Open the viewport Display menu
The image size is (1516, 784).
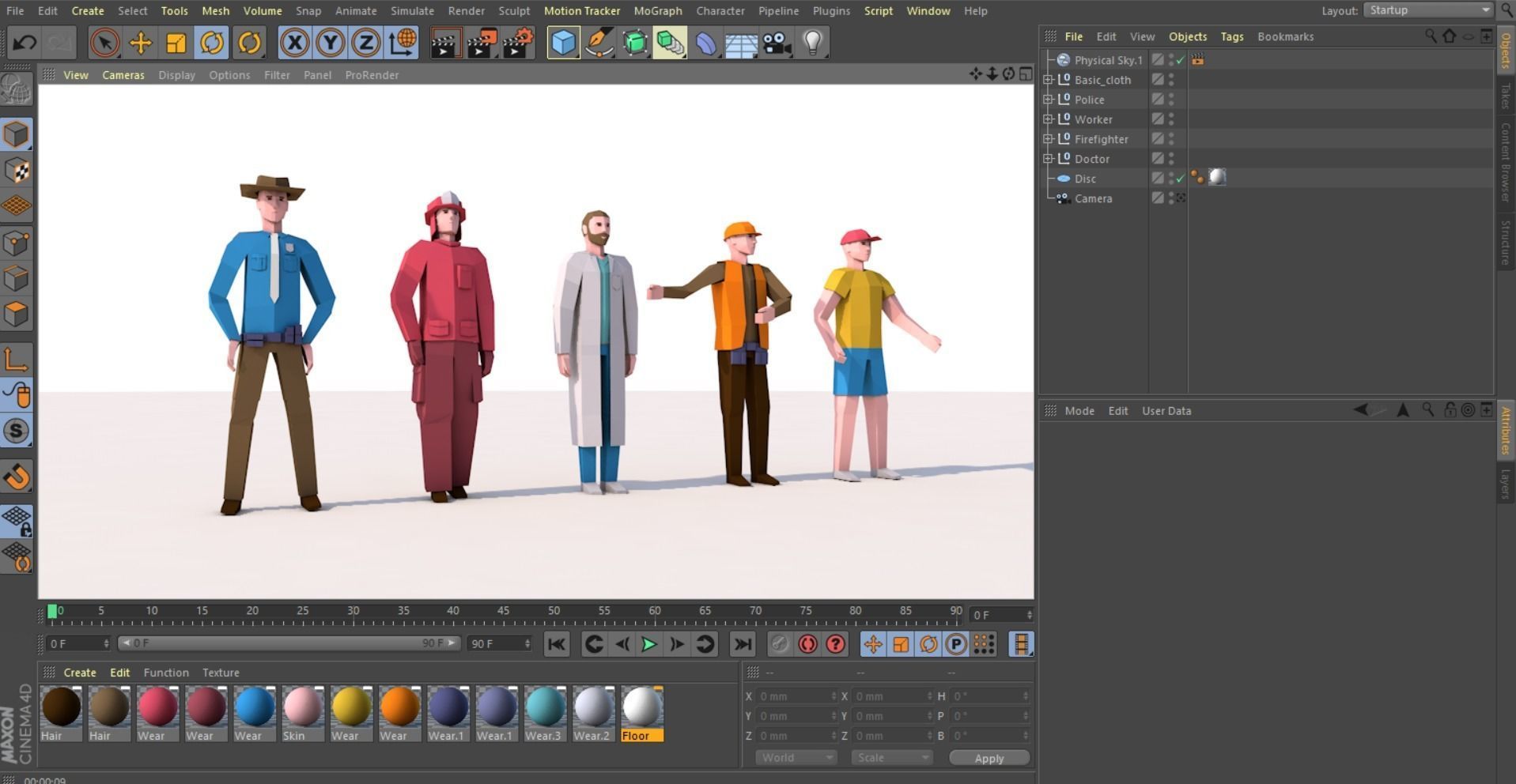coord(176,75)
